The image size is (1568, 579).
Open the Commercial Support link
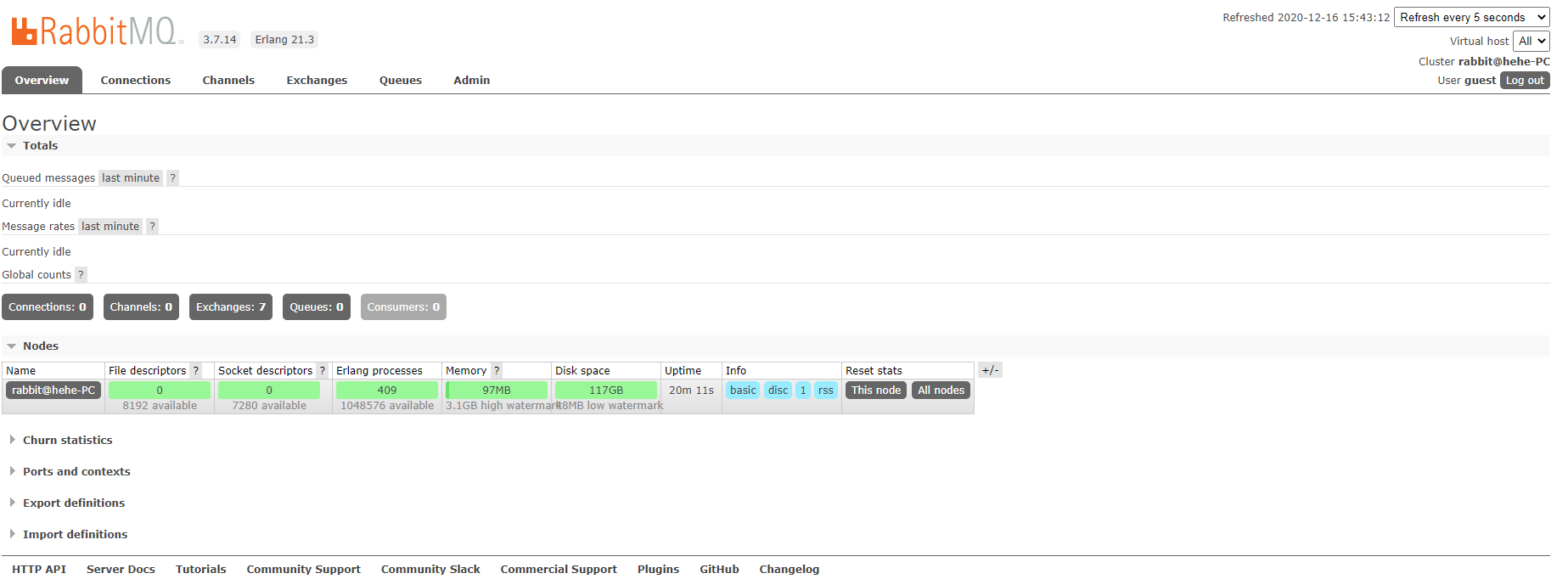(559, 569)
